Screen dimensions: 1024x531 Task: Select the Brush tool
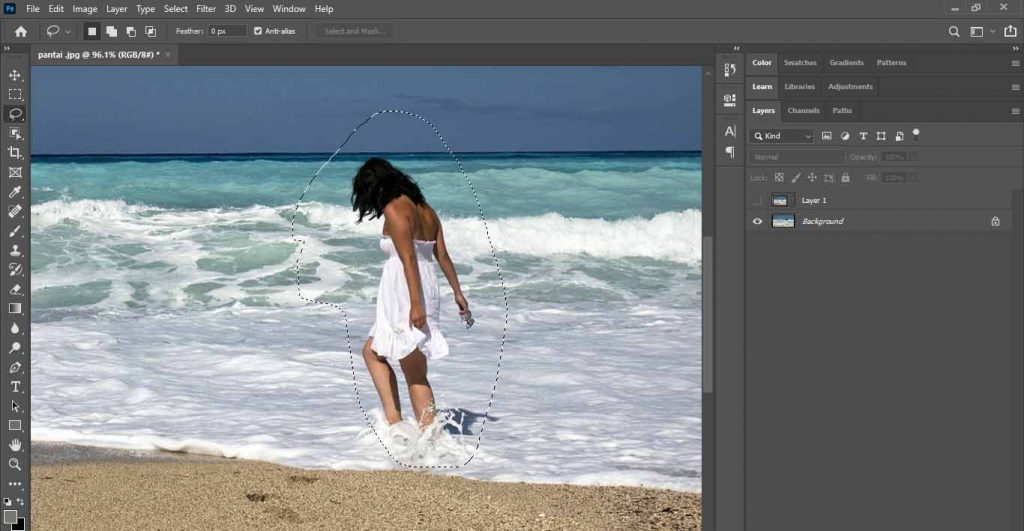(x=15, y=231)
